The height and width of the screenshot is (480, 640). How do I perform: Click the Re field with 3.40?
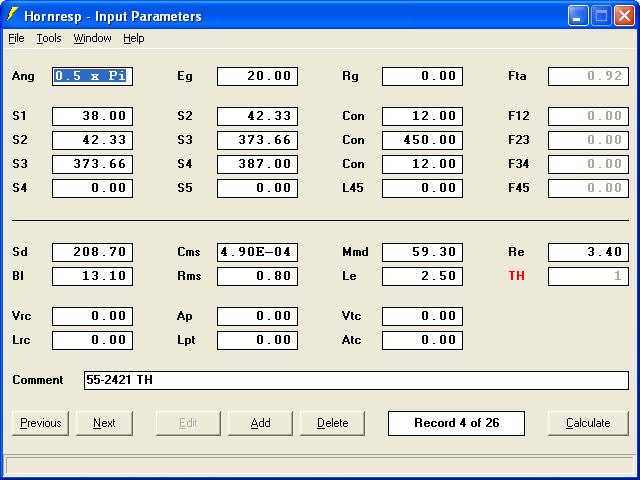coord(588,252)
